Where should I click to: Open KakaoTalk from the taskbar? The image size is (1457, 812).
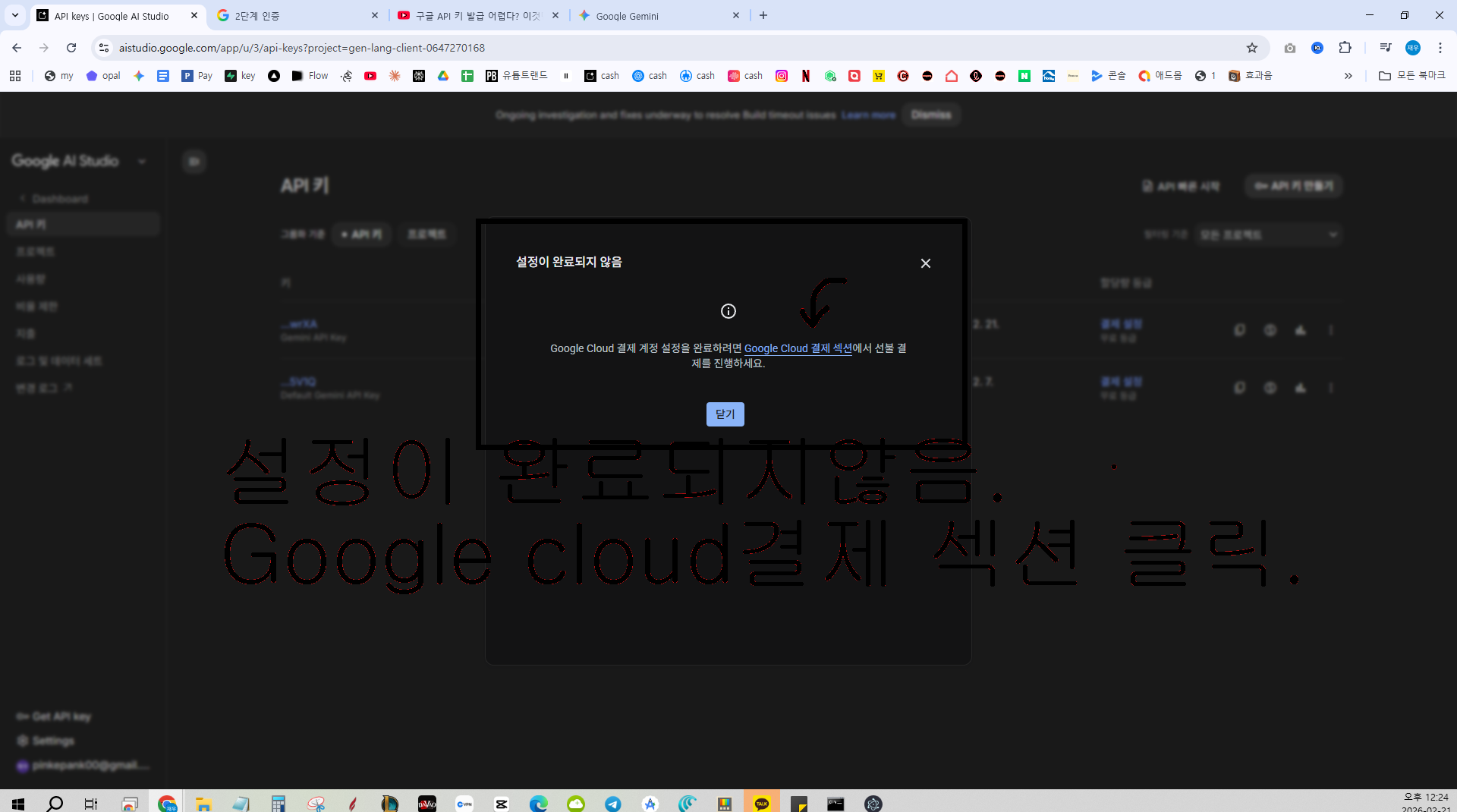762,804
